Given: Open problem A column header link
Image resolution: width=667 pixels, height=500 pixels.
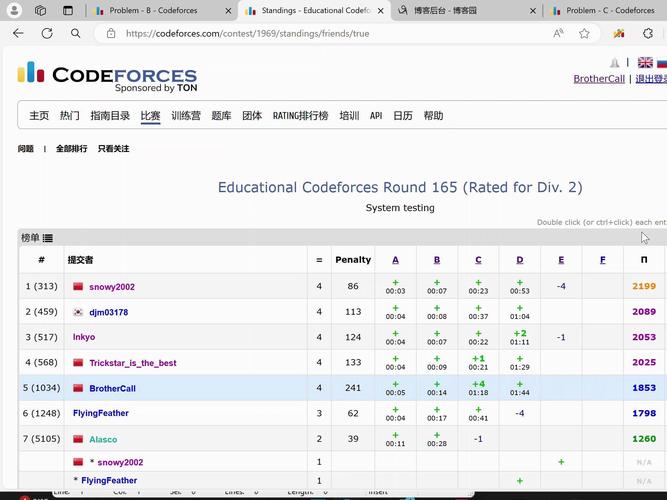Looking at the screenshot, I should click(x=395, y=260).
